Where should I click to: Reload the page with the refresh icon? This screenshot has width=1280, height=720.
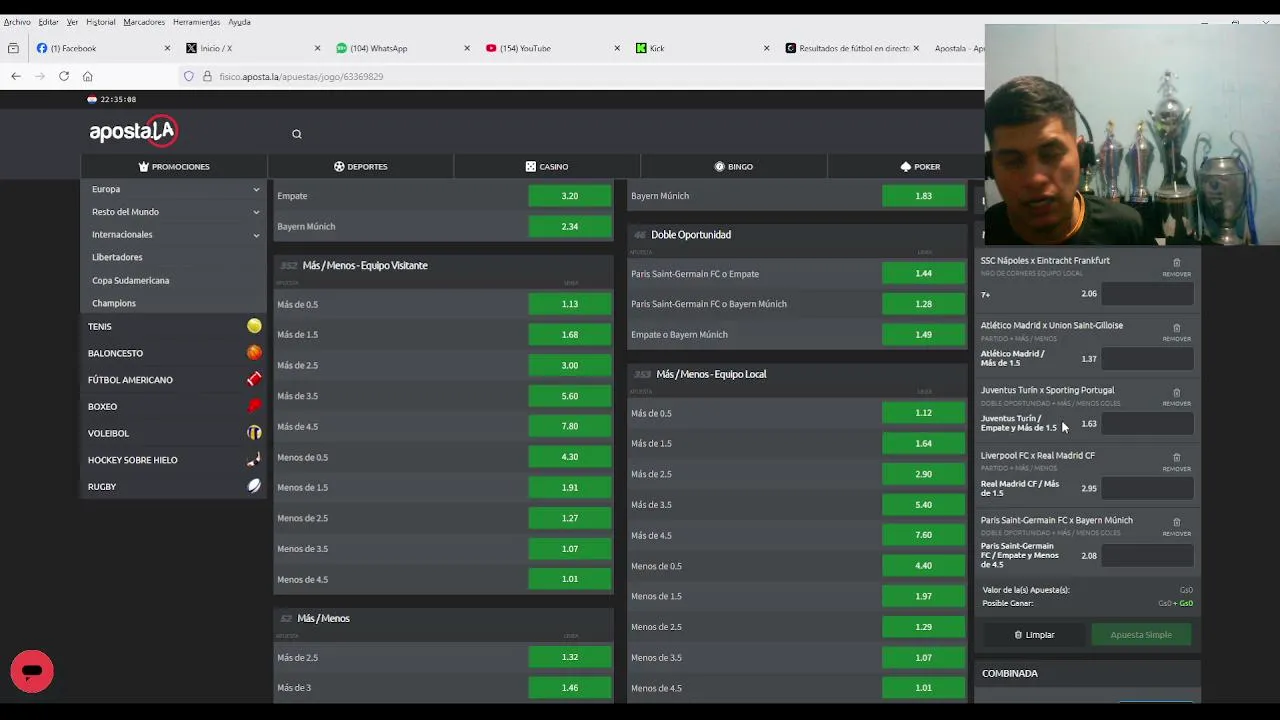(x=64, y=76)
